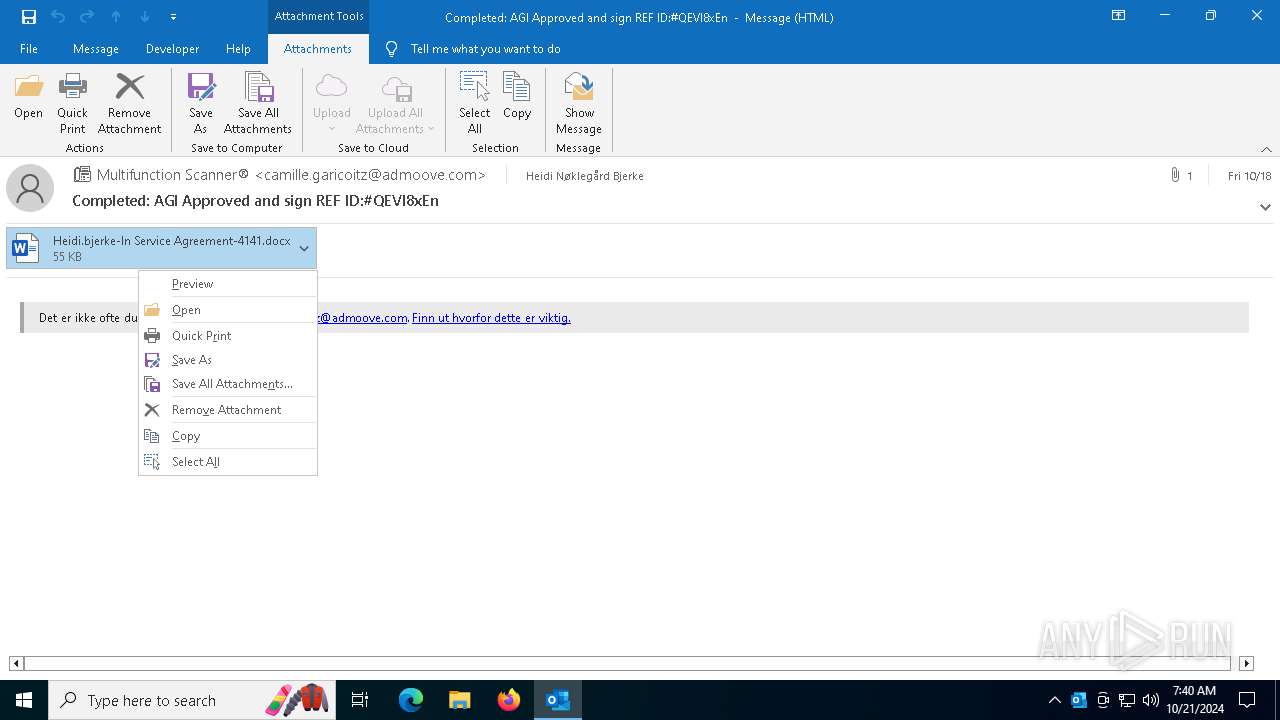The height and width of the screenshot is (720, 1280).
Task: Click the Outlook icon in system tray
Action: [x=1079, y=700]
